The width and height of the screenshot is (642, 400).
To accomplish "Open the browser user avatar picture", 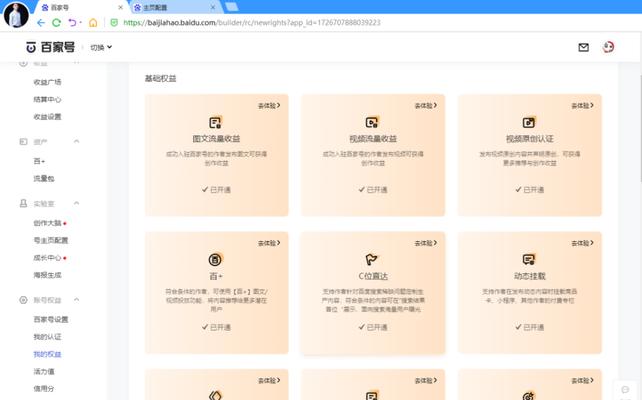I will point(16,15).
